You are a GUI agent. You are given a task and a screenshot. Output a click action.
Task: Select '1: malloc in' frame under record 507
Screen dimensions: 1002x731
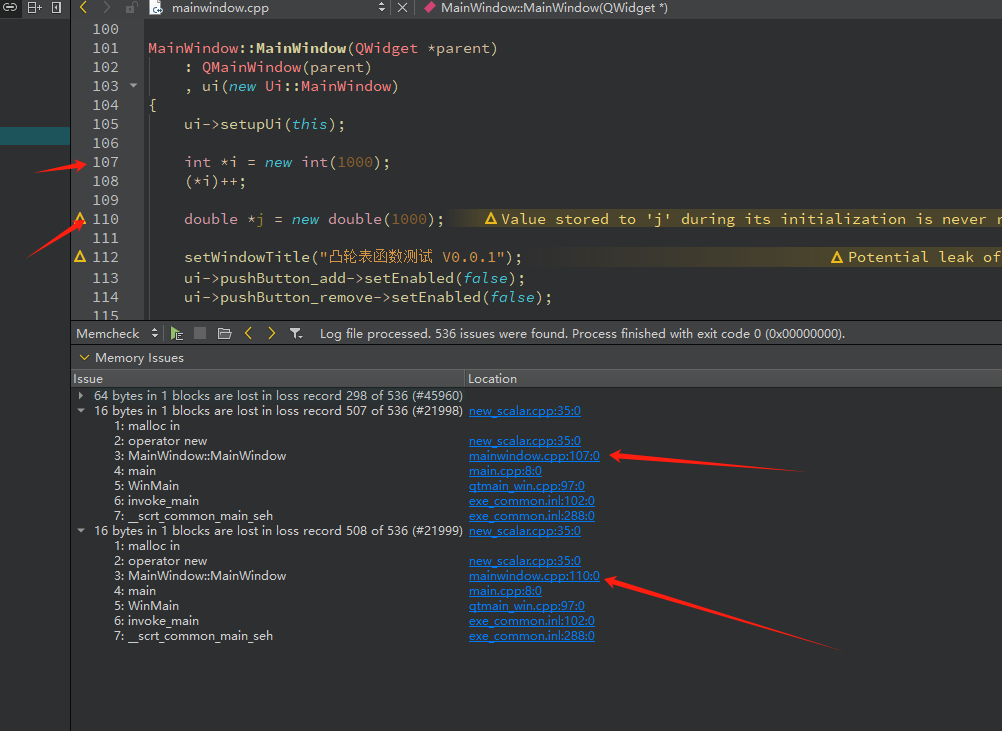coord(147,426)
